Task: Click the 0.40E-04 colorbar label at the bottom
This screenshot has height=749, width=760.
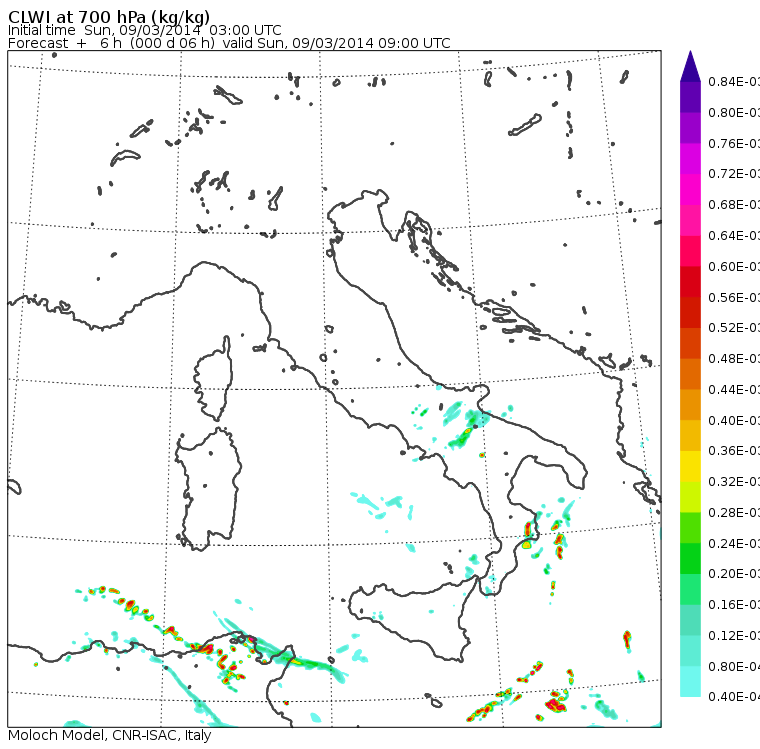Action: (734, 697)
